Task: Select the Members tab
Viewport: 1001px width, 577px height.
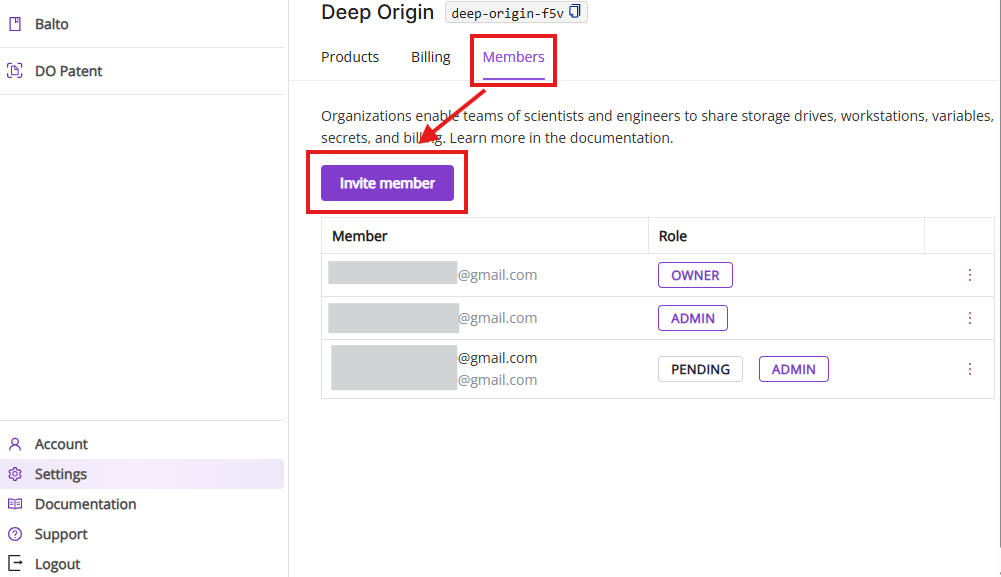Action: tap(513, 57)
